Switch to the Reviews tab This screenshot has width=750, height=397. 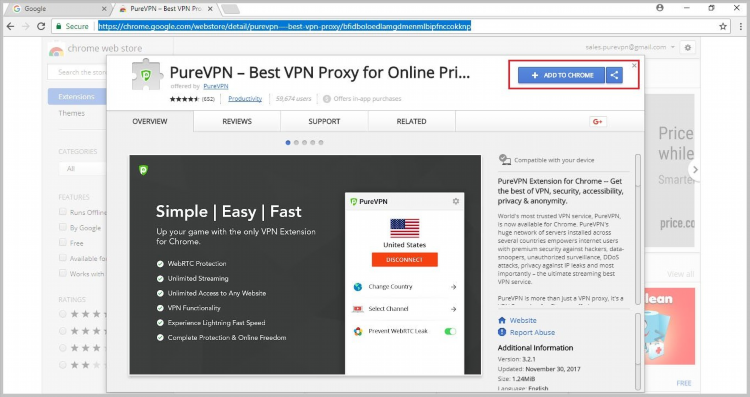coord(237,121)
